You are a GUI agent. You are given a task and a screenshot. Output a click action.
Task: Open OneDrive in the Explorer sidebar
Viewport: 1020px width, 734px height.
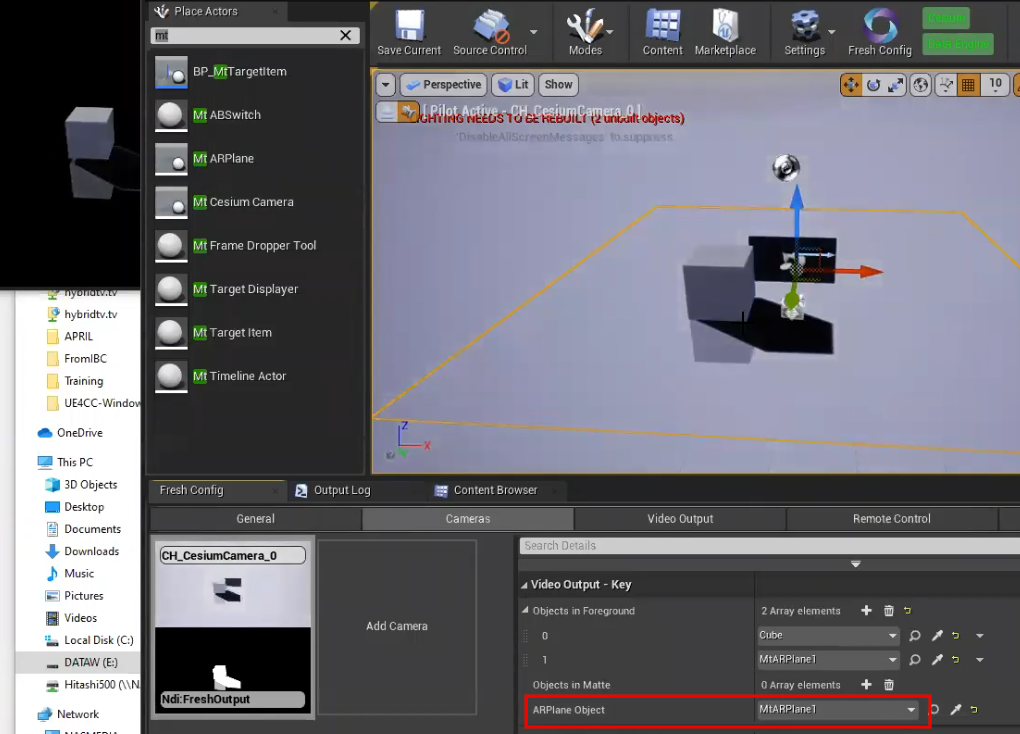click(70, 433)
